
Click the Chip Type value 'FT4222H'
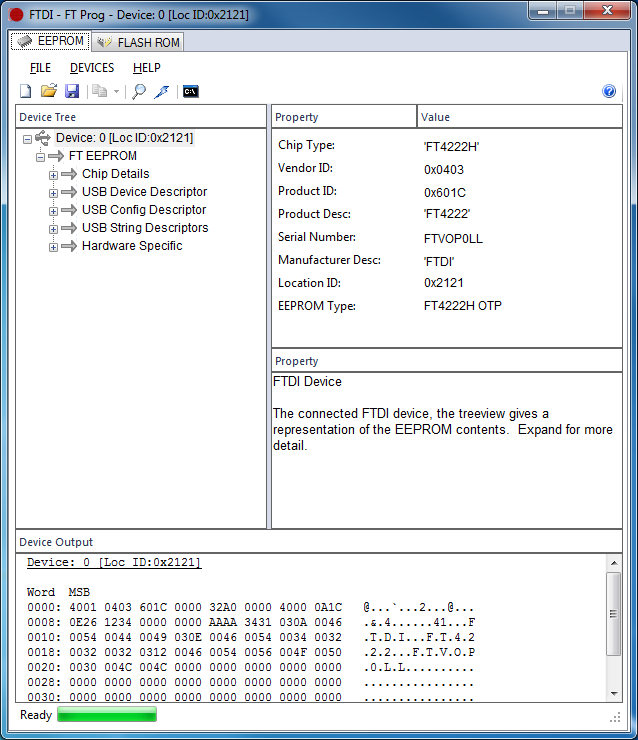pos(451,147)
